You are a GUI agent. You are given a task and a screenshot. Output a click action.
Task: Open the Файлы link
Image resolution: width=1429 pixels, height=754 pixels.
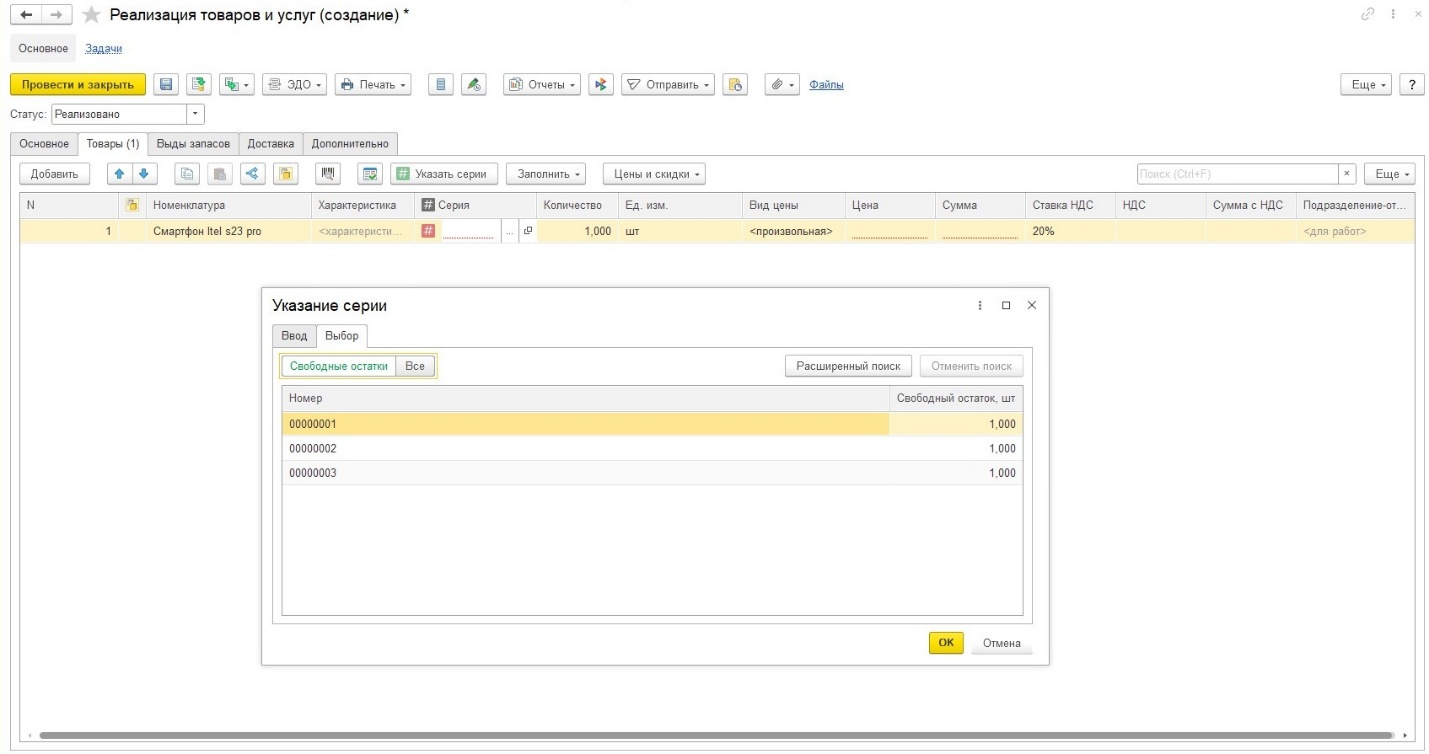click(x=826, y=85)
